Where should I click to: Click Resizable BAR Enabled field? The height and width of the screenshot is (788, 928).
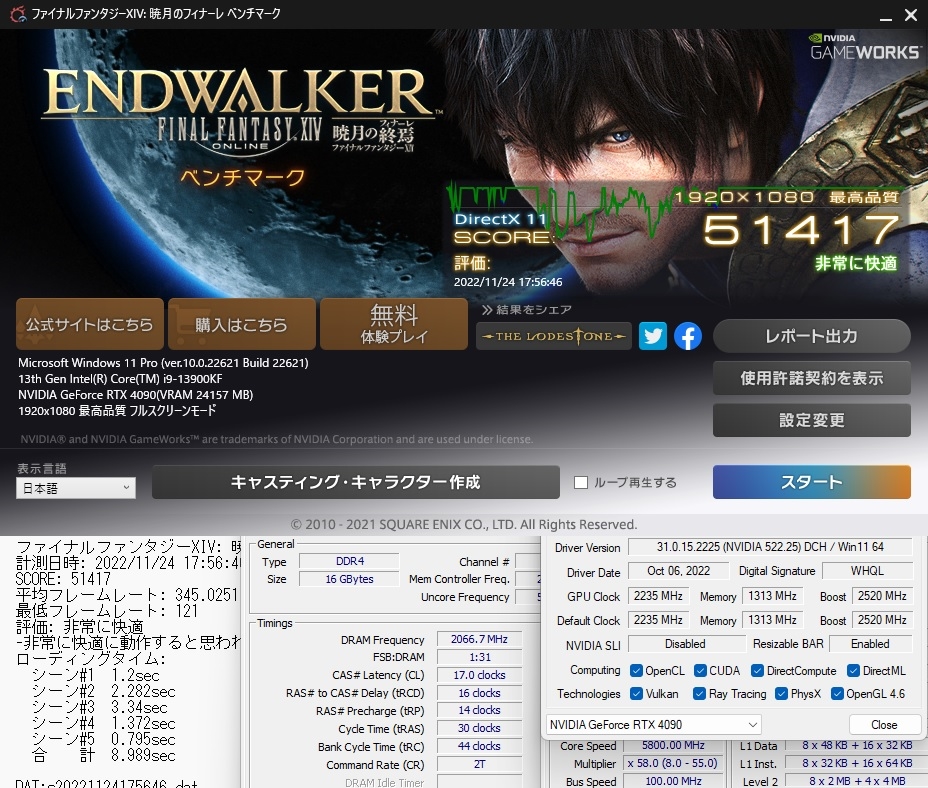870,644
